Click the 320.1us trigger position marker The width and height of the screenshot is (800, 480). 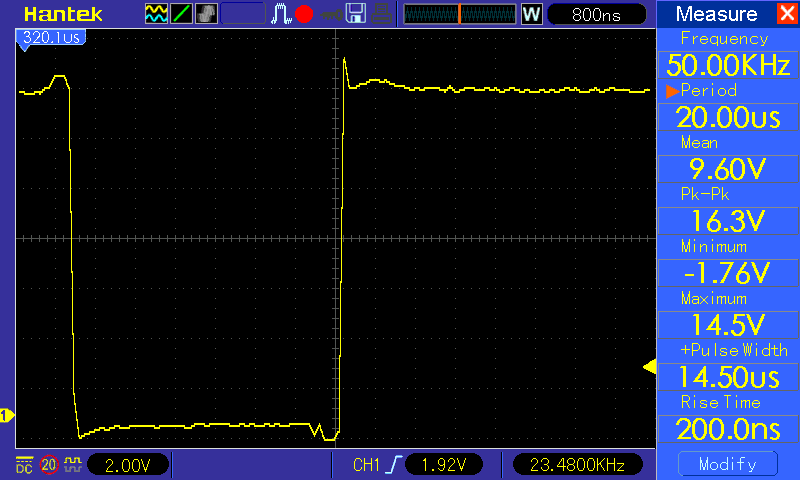pos(51,38)
